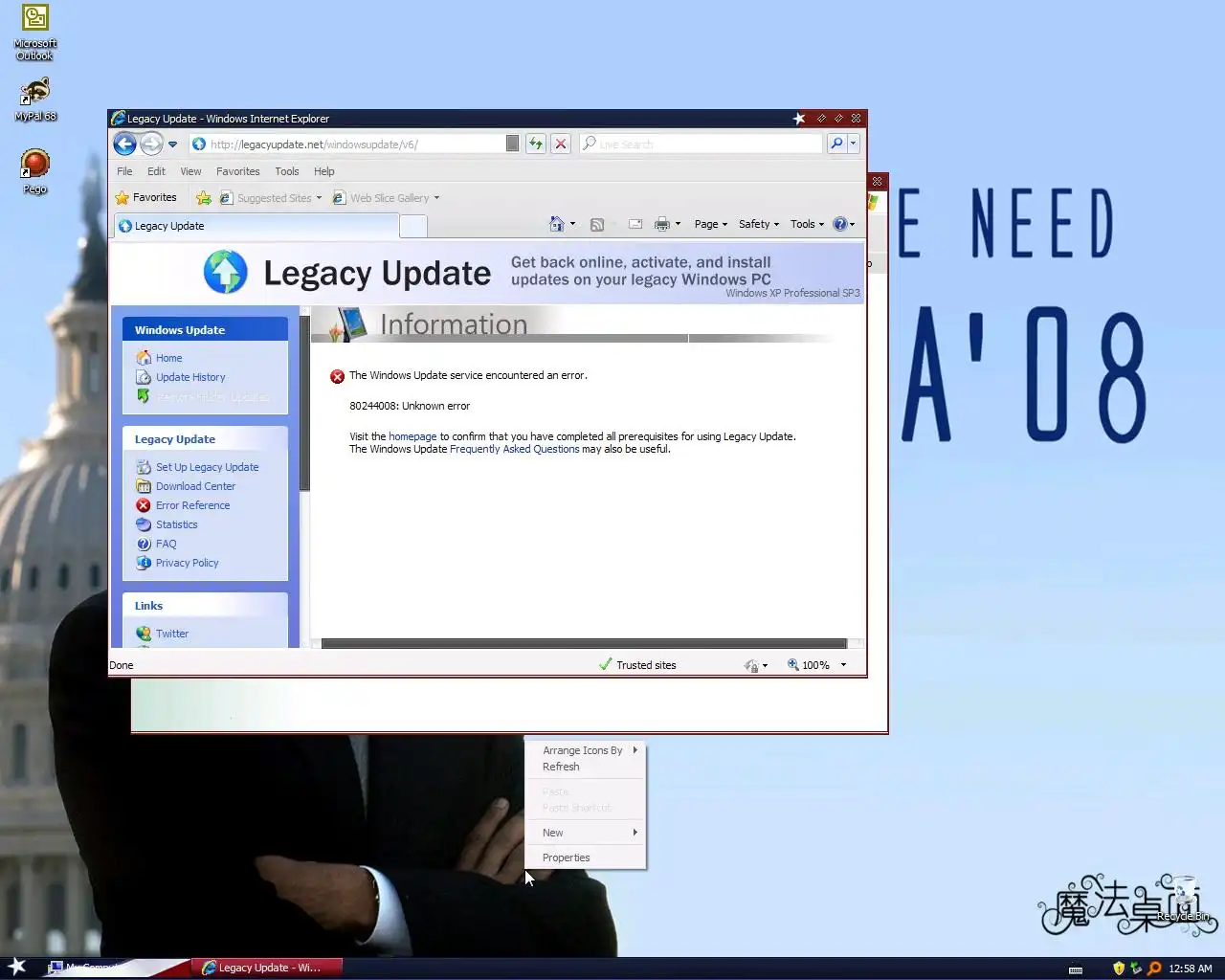The width and height of the screenshot is (1225, 980).
Task: Open the New submenu in context menu
Action: pyautogui.click(x=586, y=833)
